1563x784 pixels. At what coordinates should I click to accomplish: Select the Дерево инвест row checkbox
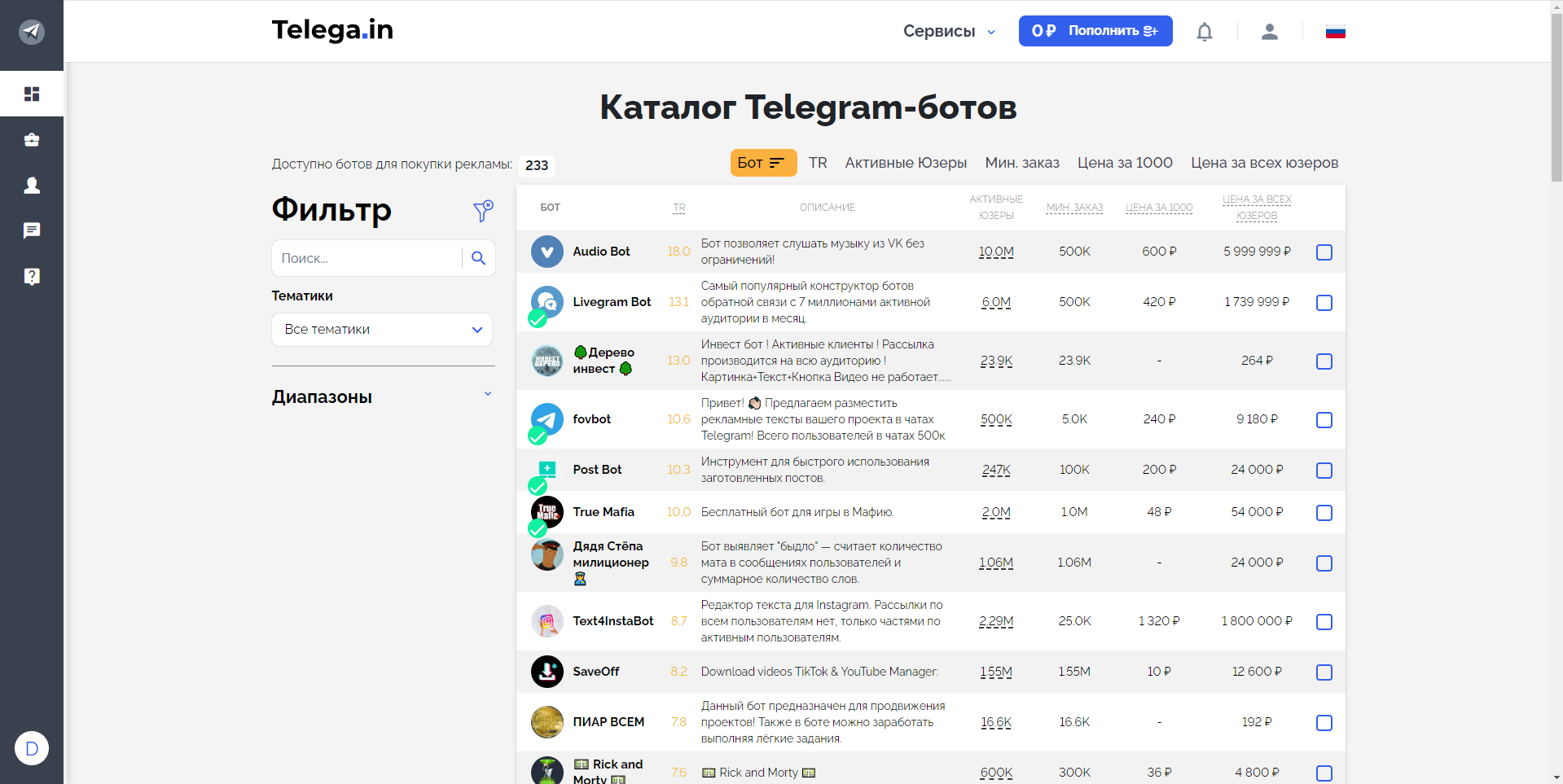(1324, 361)
